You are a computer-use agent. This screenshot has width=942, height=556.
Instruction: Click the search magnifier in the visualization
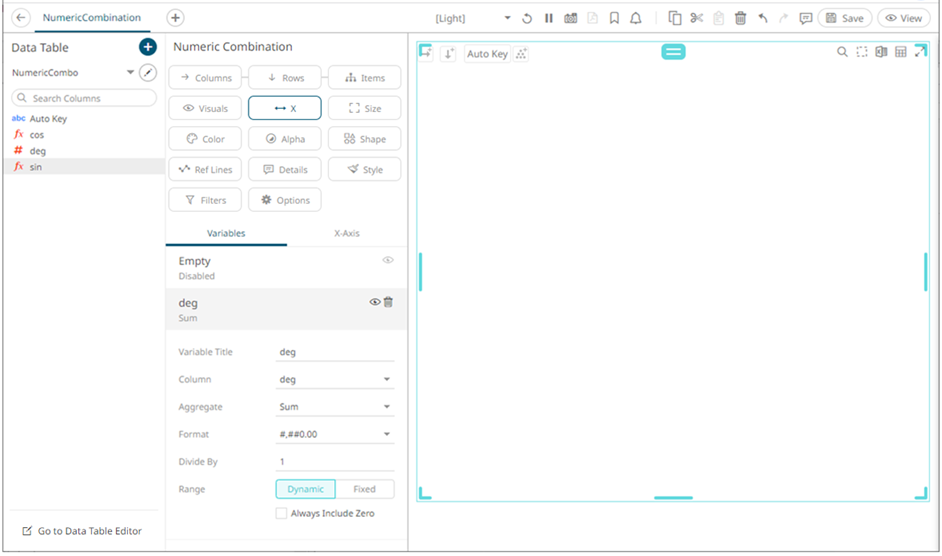click(x=842, y=52)
